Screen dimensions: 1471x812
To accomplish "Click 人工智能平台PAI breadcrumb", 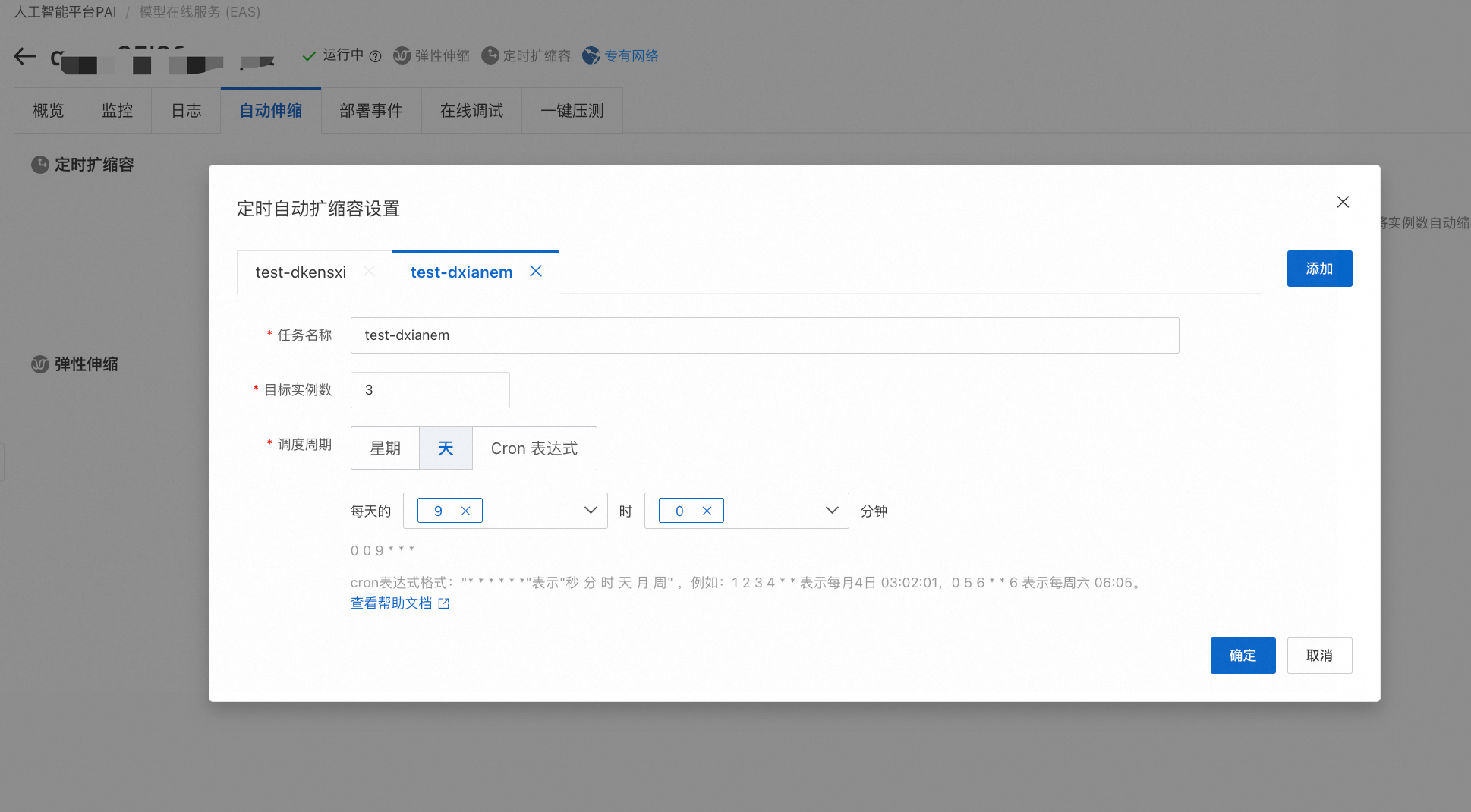I will coord(65,12).
